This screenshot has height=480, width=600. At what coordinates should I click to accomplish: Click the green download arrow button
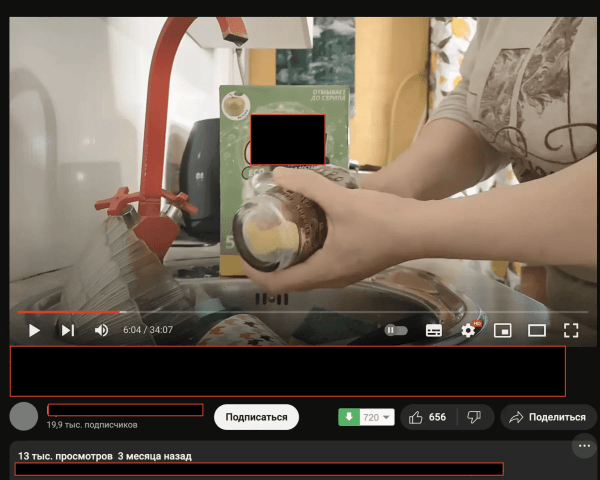click(348, 417)
